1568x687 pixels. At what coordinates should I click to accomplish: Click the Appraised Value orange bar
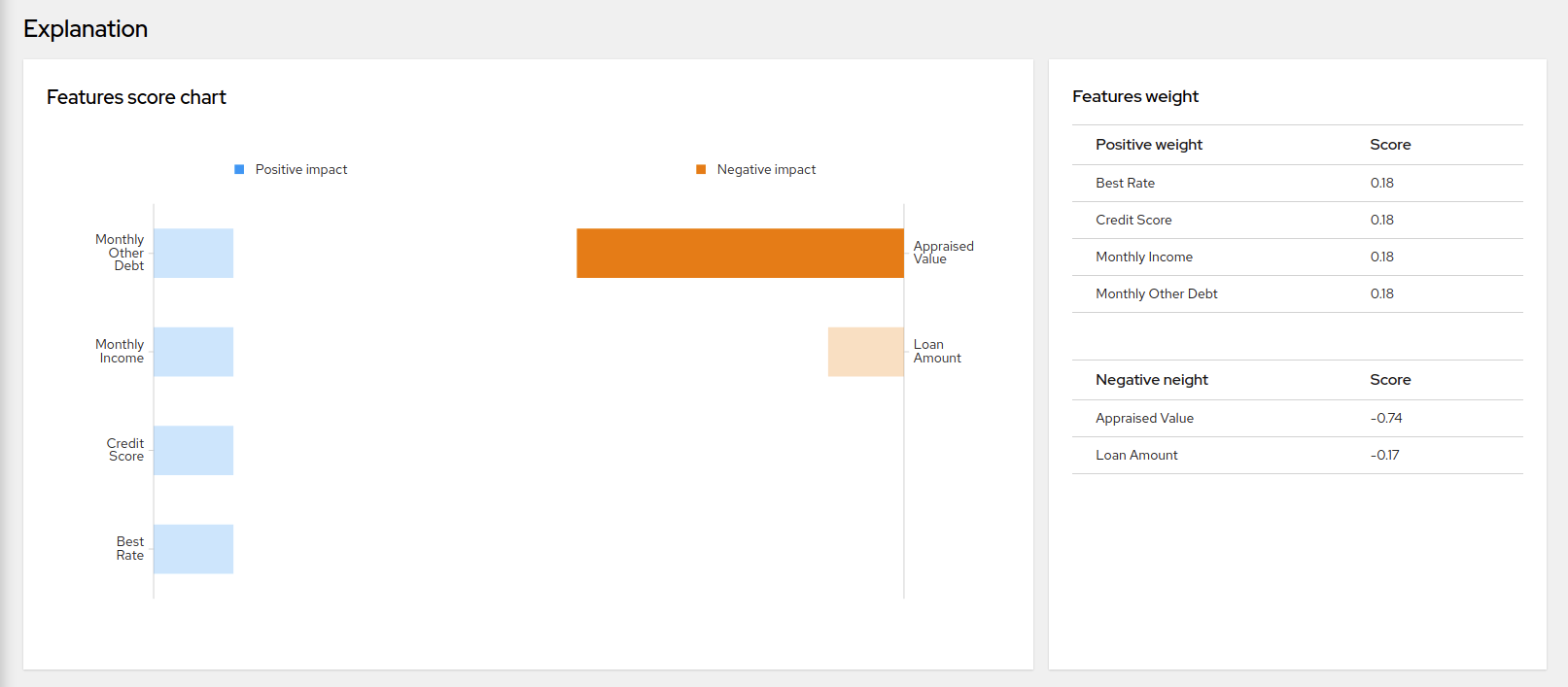coord(740,254)
